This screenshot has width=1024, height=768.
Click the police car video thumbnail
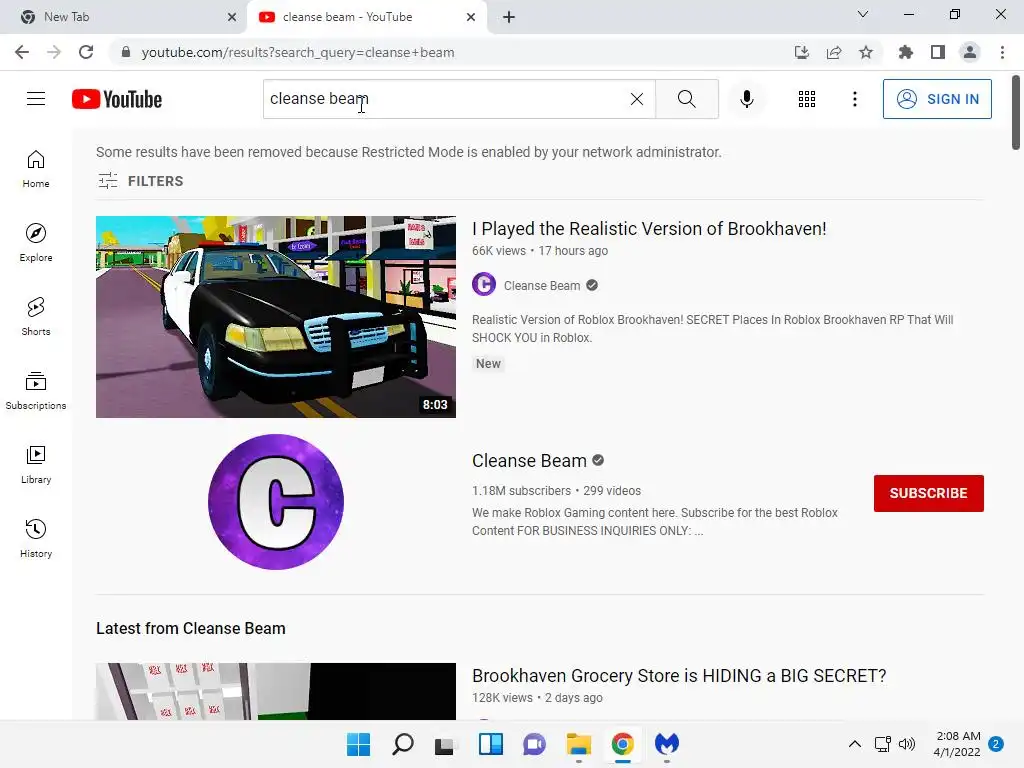(276, 317)
